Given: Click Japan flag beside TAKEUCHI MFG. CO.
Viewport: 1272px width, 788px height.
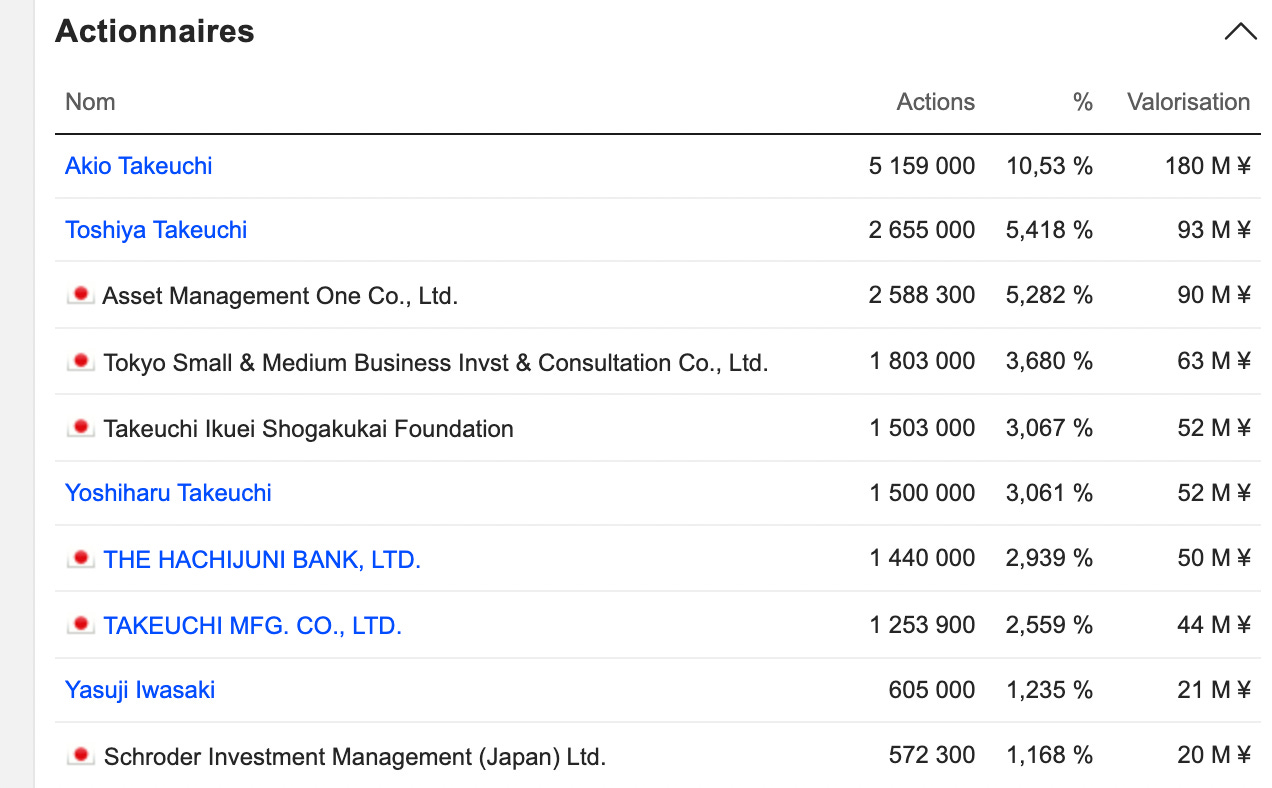Looking at the screenshot, I should click(x=80, y=625).
